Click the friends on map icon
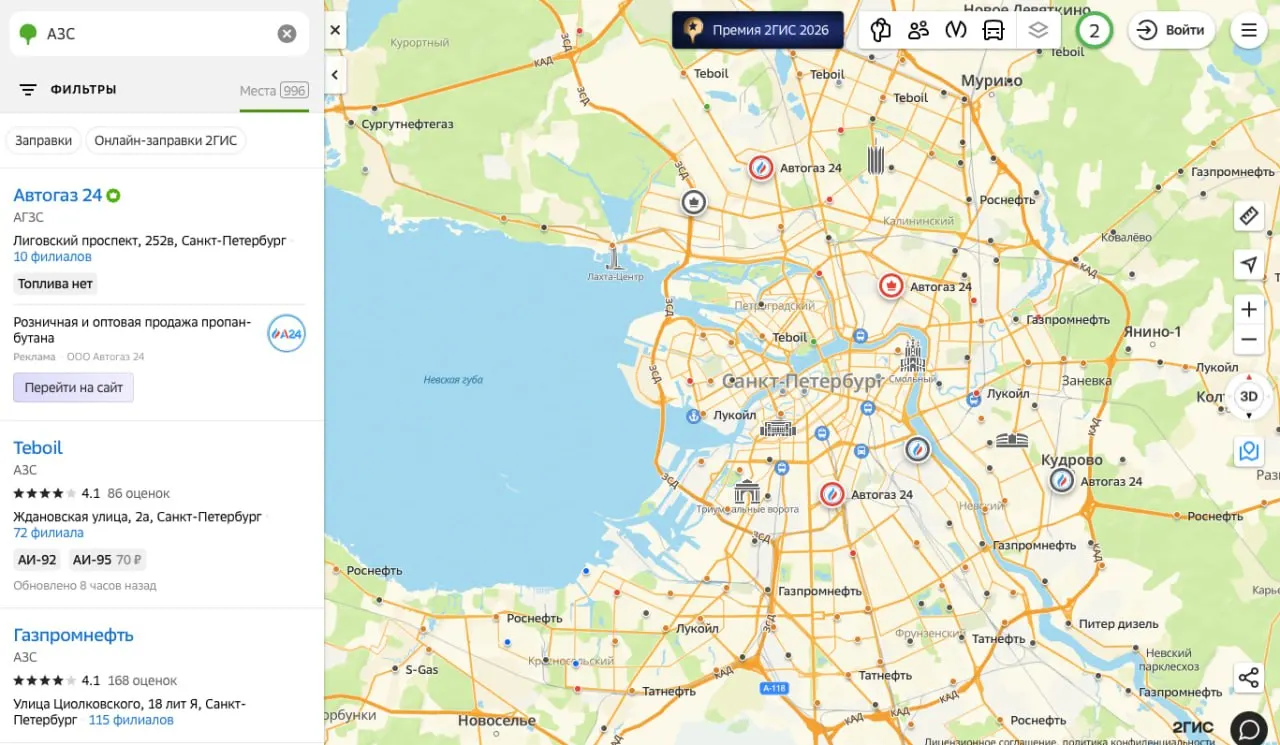Image resolution: width=1280 pixels, height=745 pixels. tap(918, 30)
